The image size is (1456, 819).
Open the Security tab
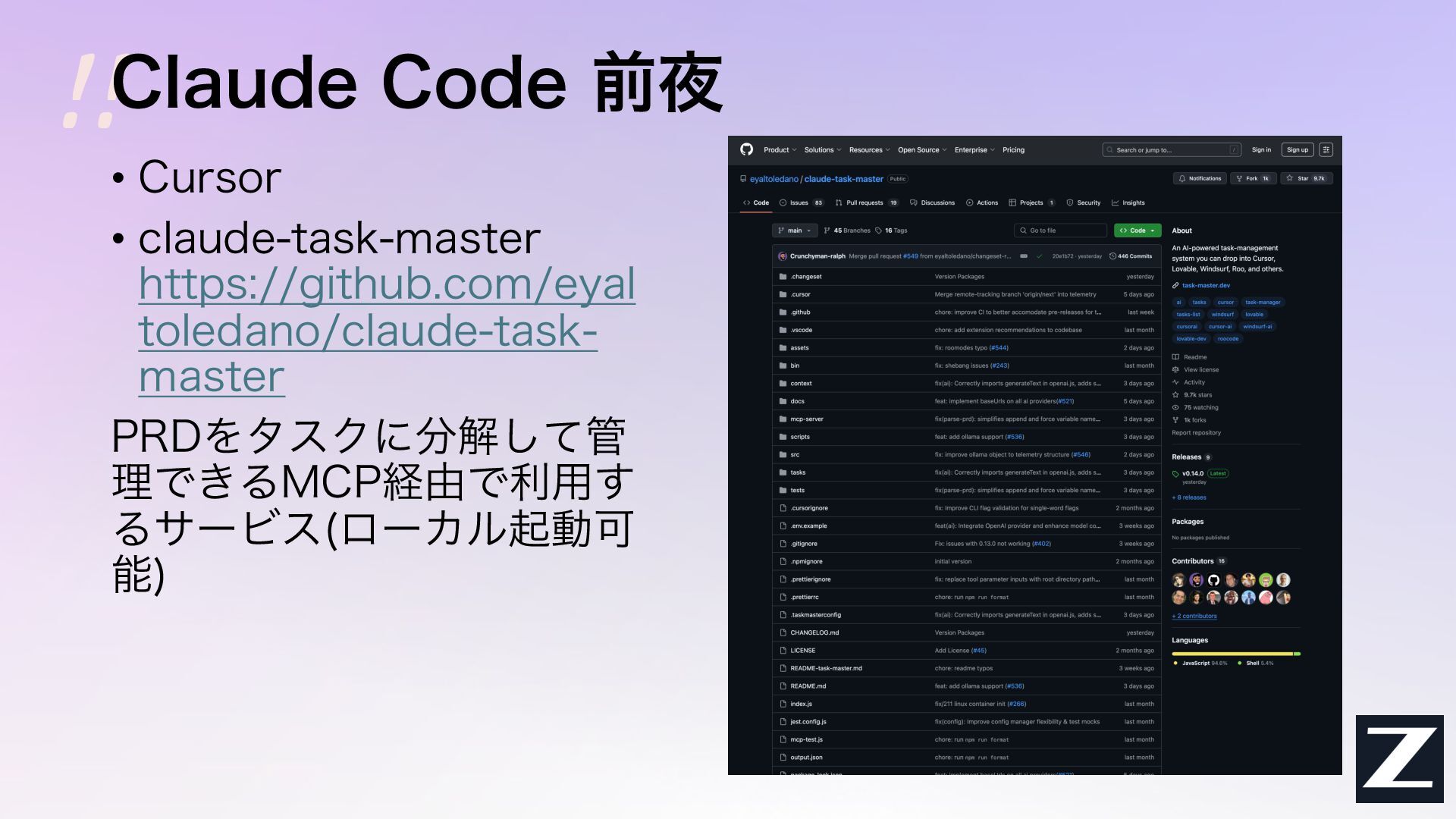pyautogui.click(x=1083, y=203)
